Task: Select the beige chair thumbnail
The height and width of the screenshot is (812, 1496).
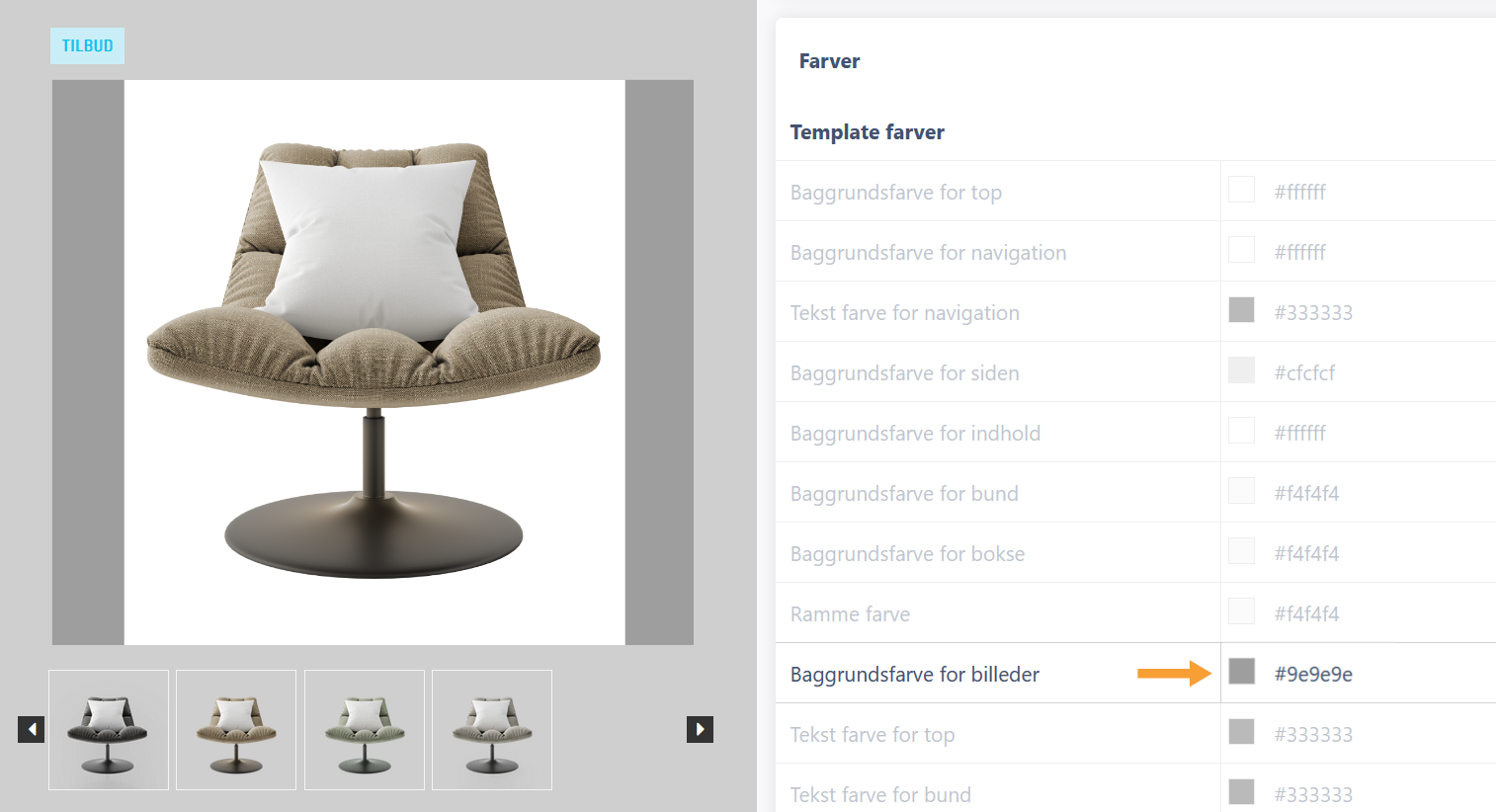Action: (236, 730)
